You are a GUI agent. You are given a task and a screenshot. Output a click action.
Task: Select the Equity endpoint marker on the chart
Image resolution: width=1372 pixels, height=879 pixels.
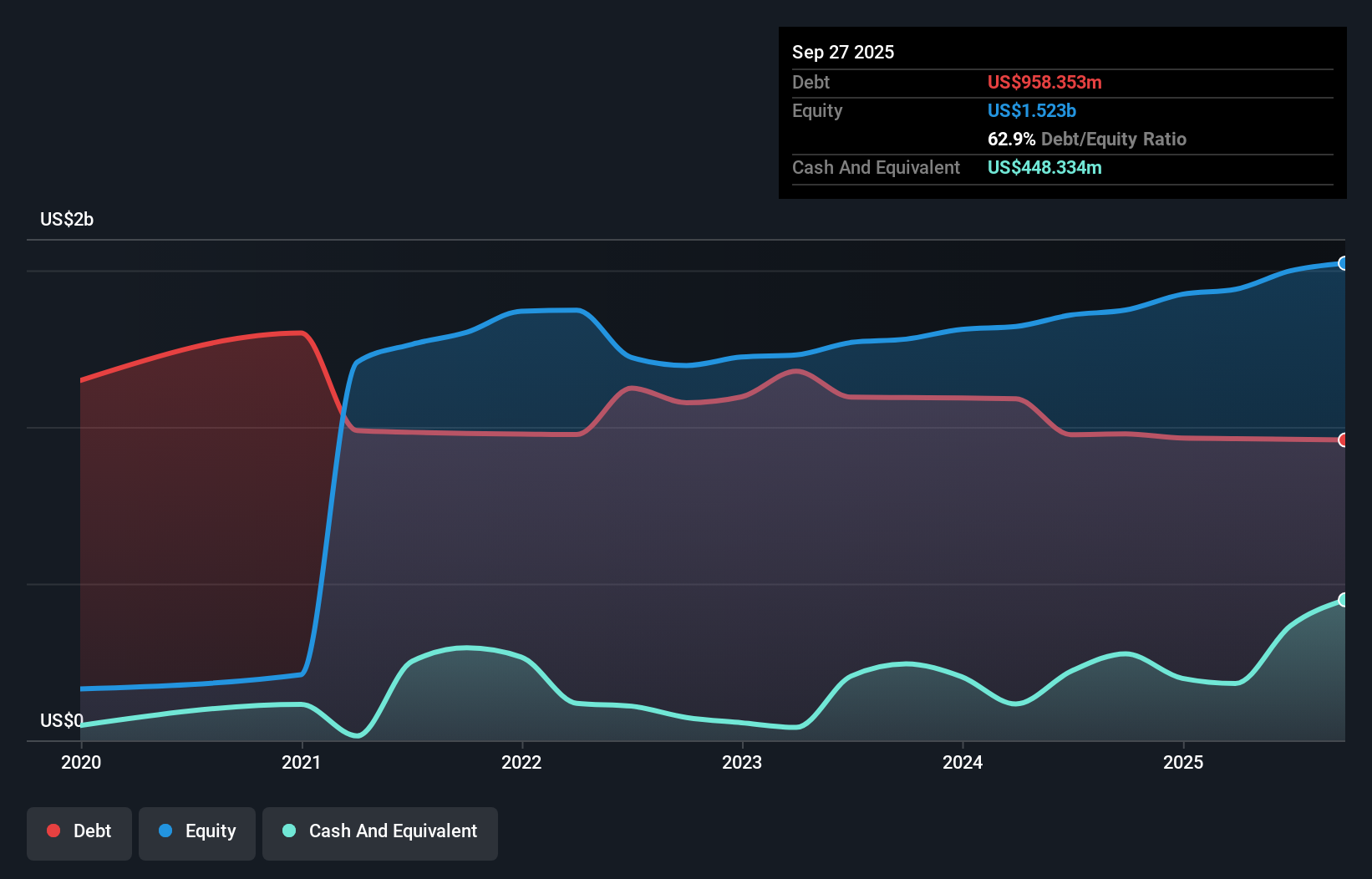pos(1342,263)
